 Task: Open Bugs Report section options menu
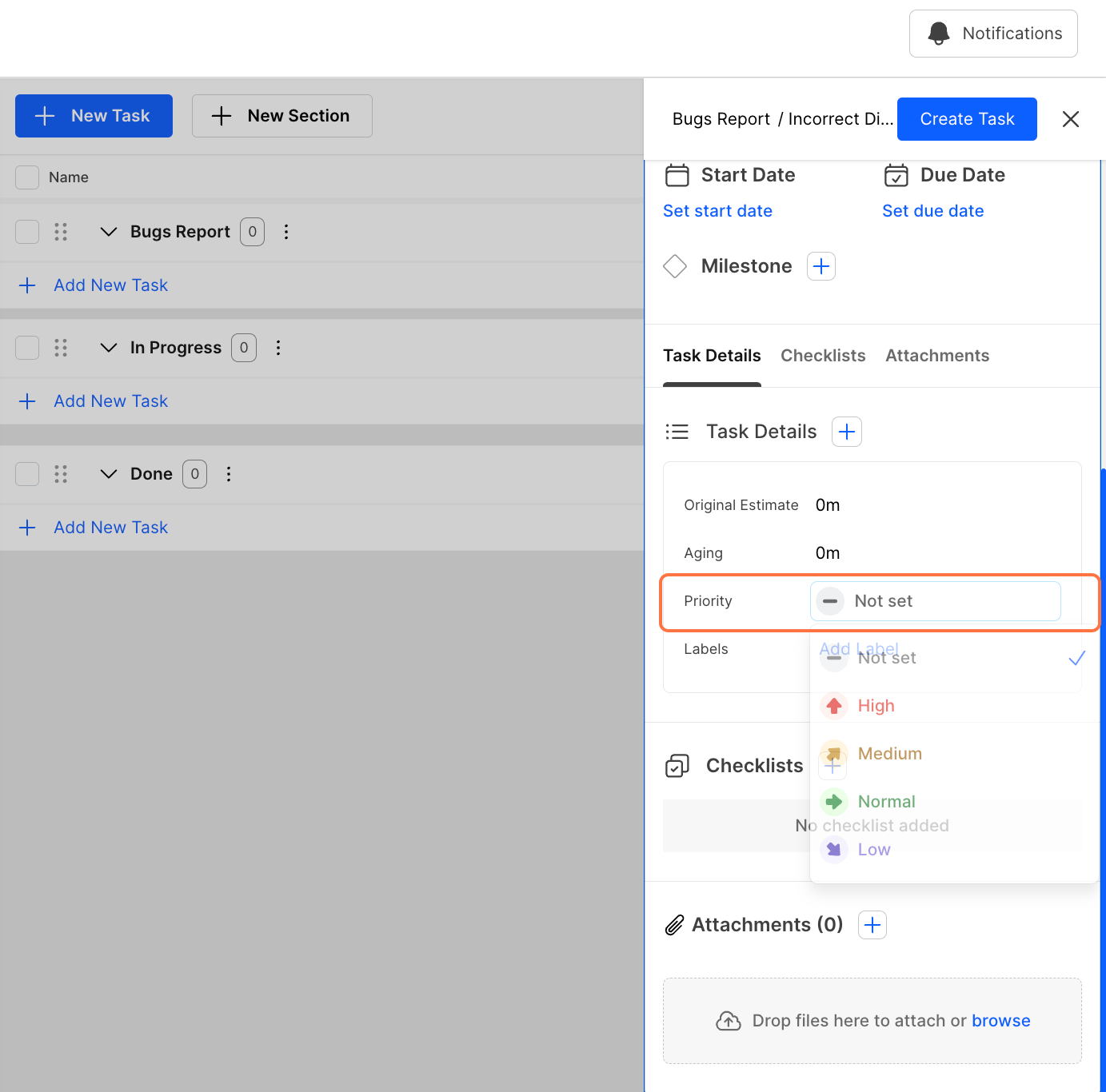286,232
